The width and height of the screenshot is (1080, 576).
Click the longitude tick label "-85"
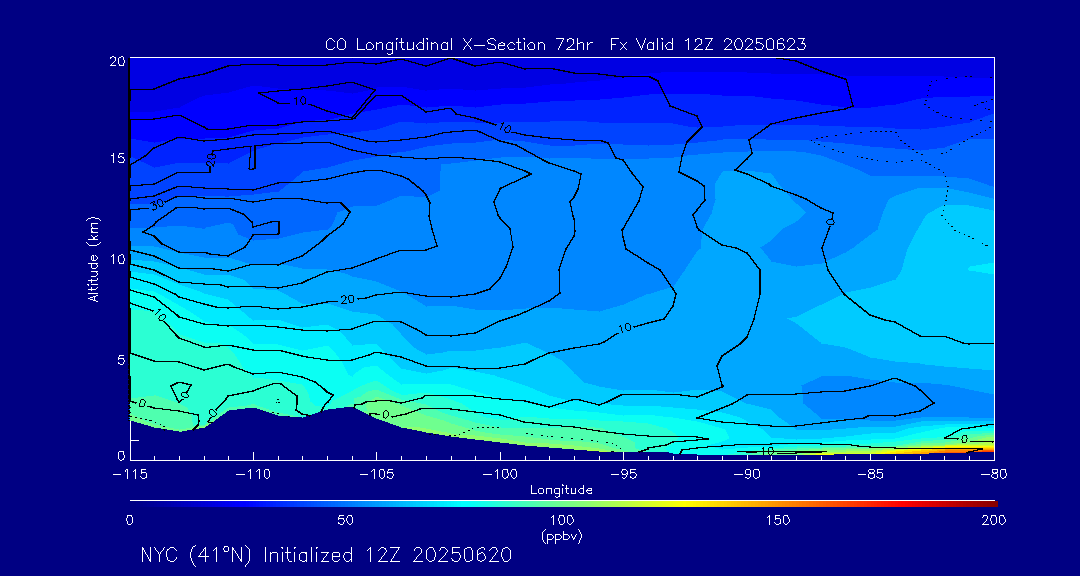click(871, 475)
